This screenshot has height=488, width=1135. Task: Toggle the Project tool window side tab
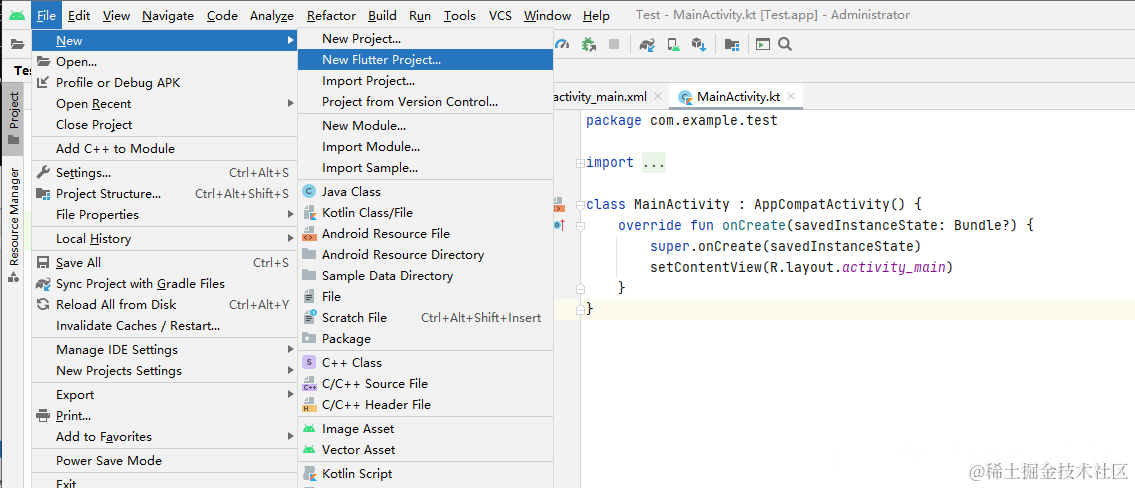click(14, 119)
